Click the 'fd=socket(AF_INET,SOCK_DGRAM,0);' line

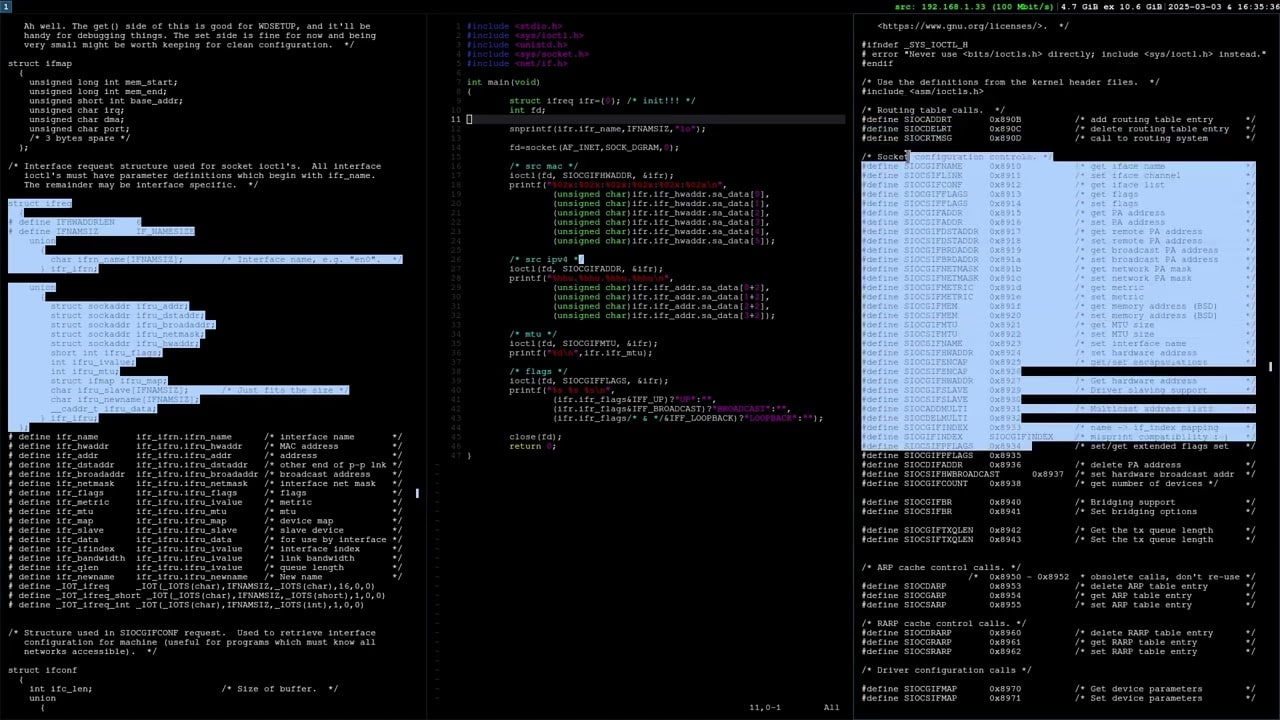pos(594,147)
